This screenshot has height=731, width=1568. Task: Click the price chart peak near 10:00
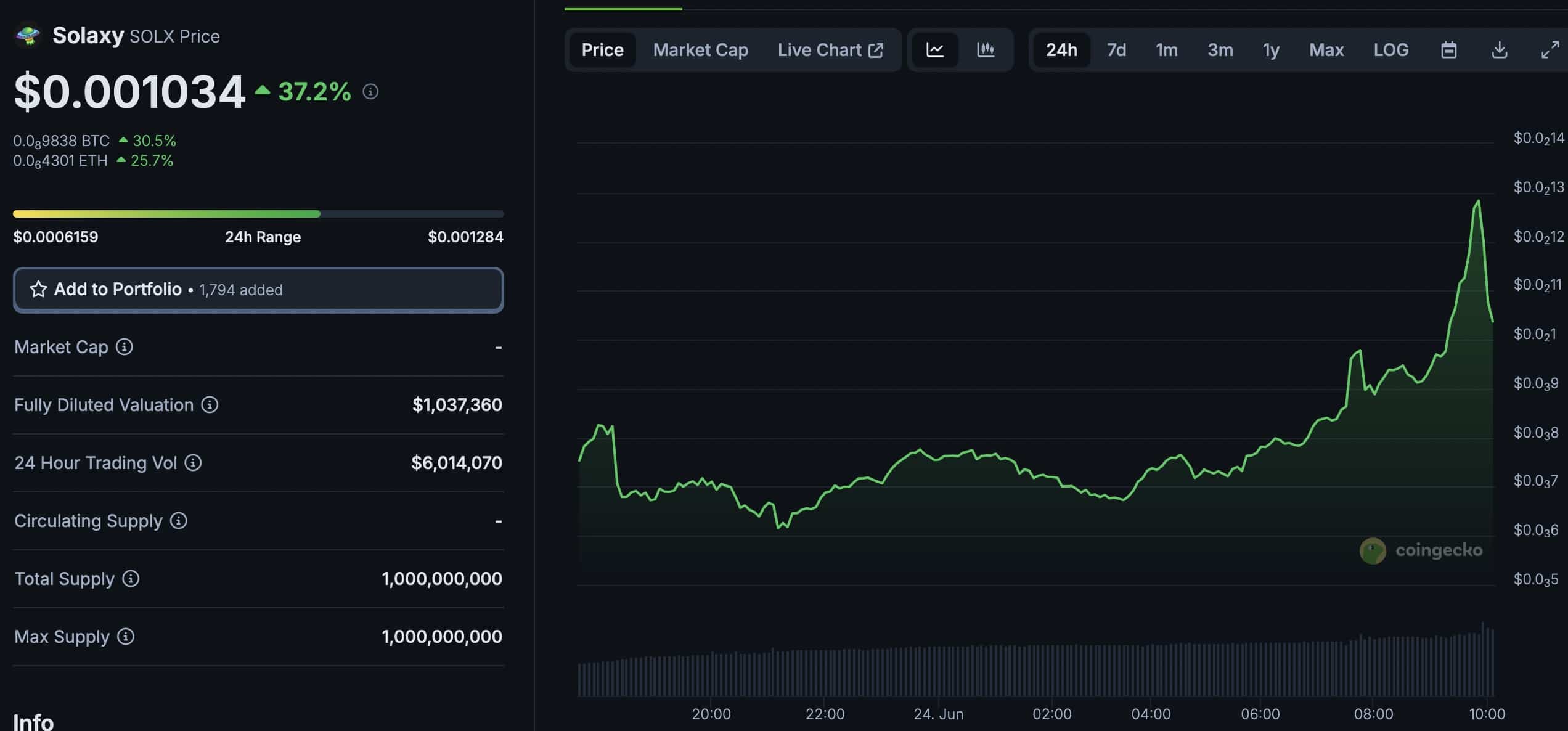1478,201
